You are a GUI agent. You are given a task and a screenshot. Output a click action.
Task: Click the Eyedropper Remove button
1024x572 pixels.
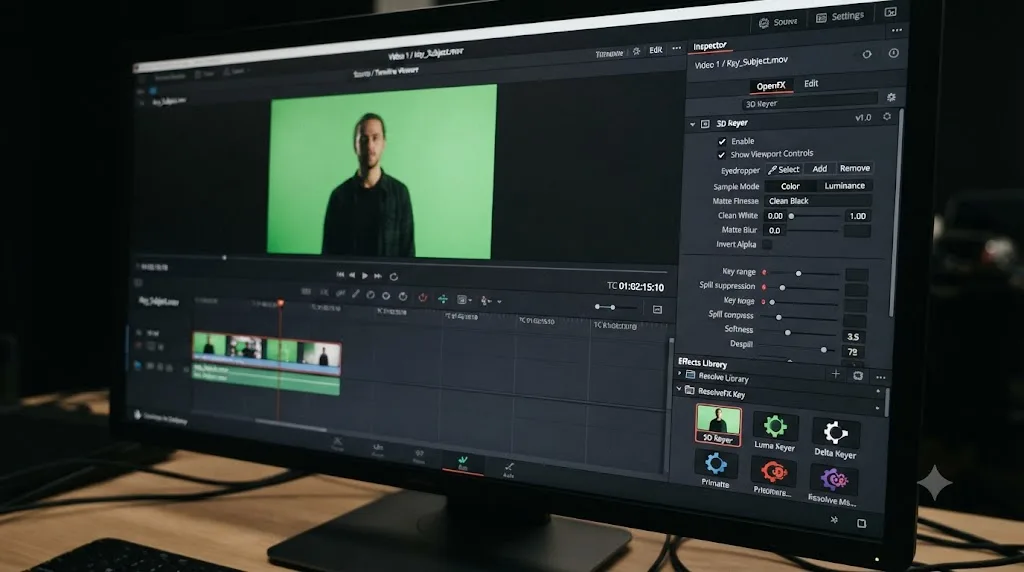click(854, 168)
